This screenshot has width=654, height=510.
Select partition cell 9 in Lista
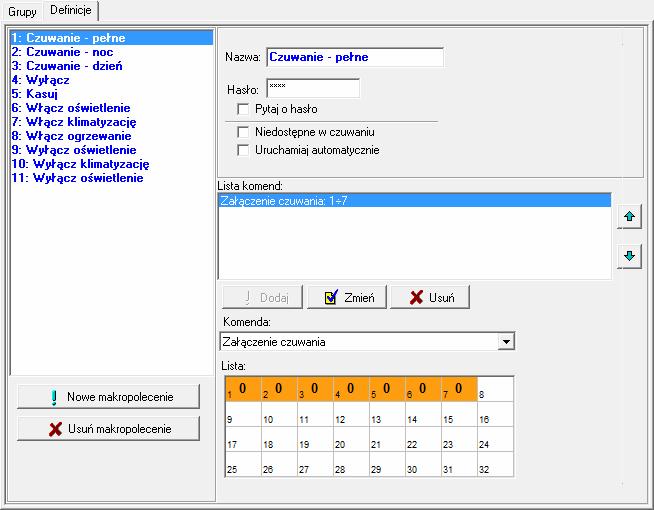(x=243, y=414)
